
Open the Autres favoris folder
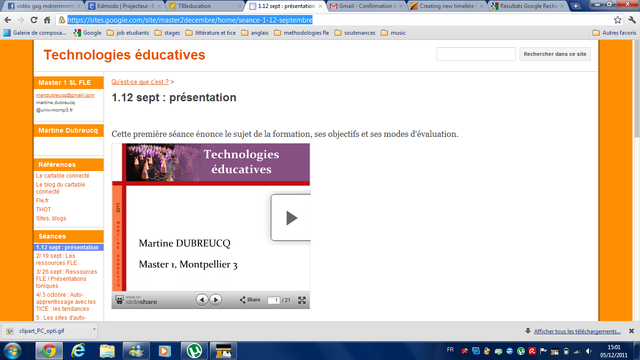click(614, 33)
